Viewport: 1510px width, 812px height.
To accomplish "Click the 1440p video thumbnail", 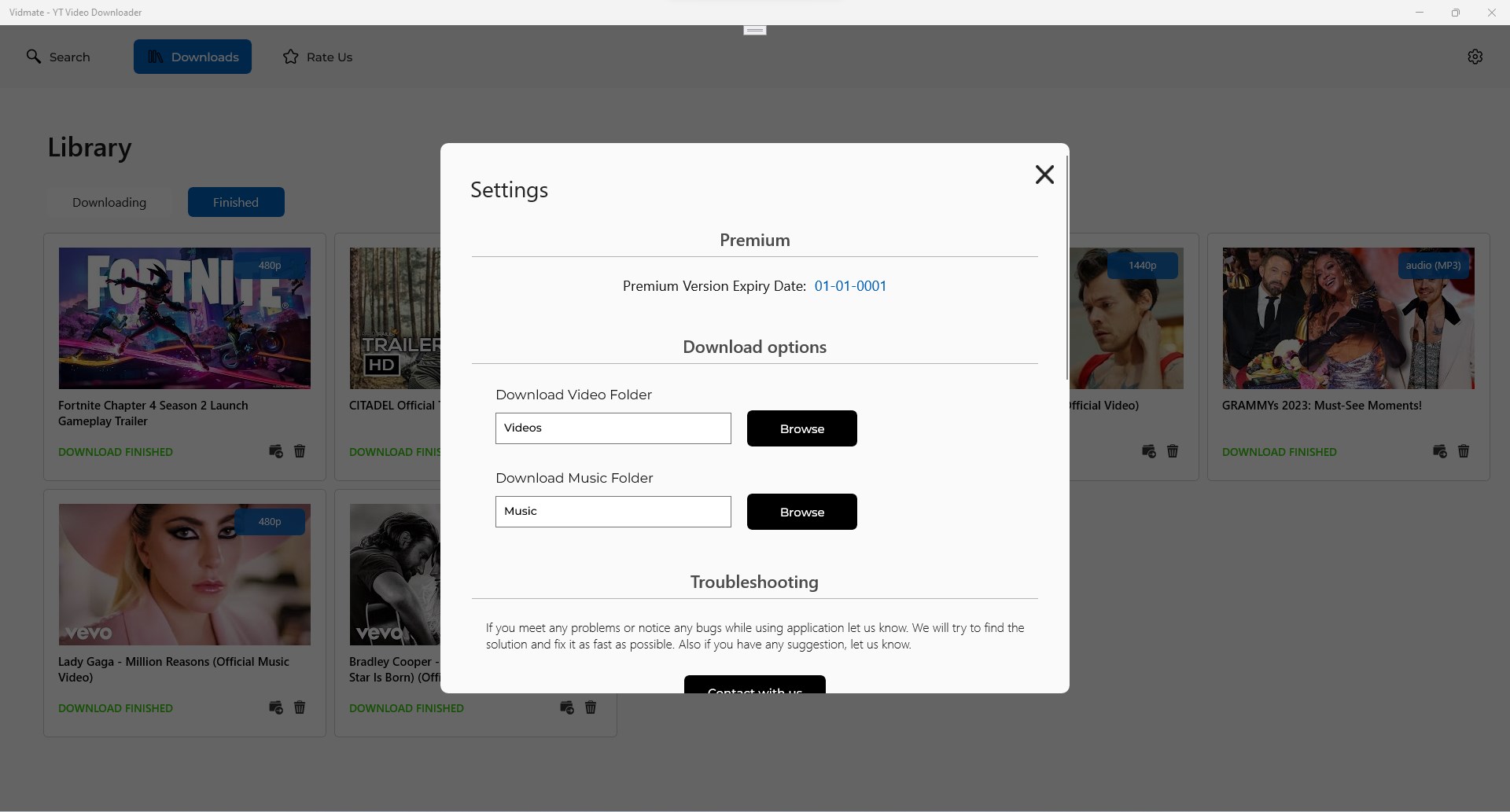I will point(1126,318).
